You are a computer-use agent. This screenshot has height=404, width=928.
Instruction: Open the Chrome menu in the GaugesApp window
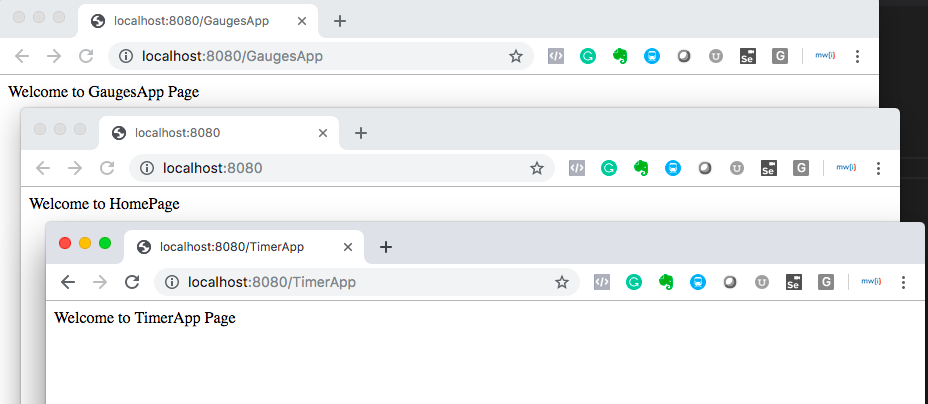point(857,56)
